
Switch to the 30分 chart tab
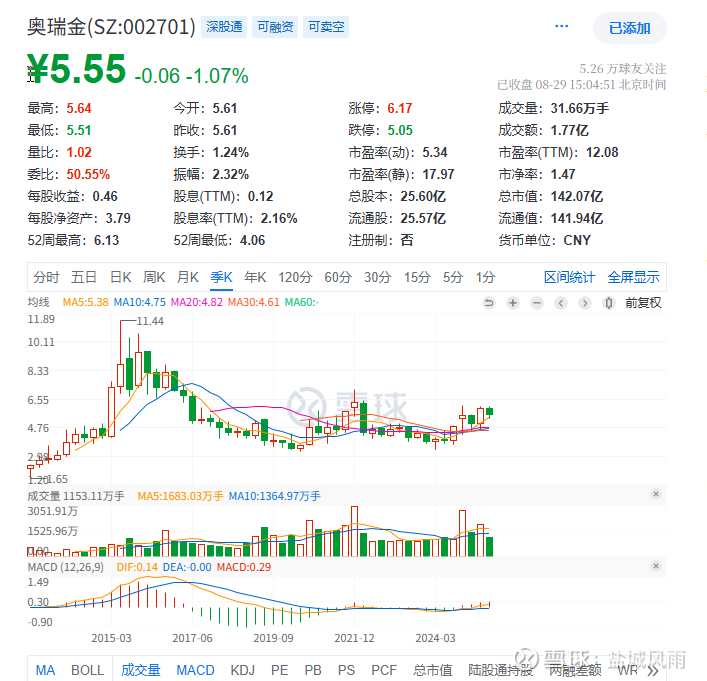[377, 277]
